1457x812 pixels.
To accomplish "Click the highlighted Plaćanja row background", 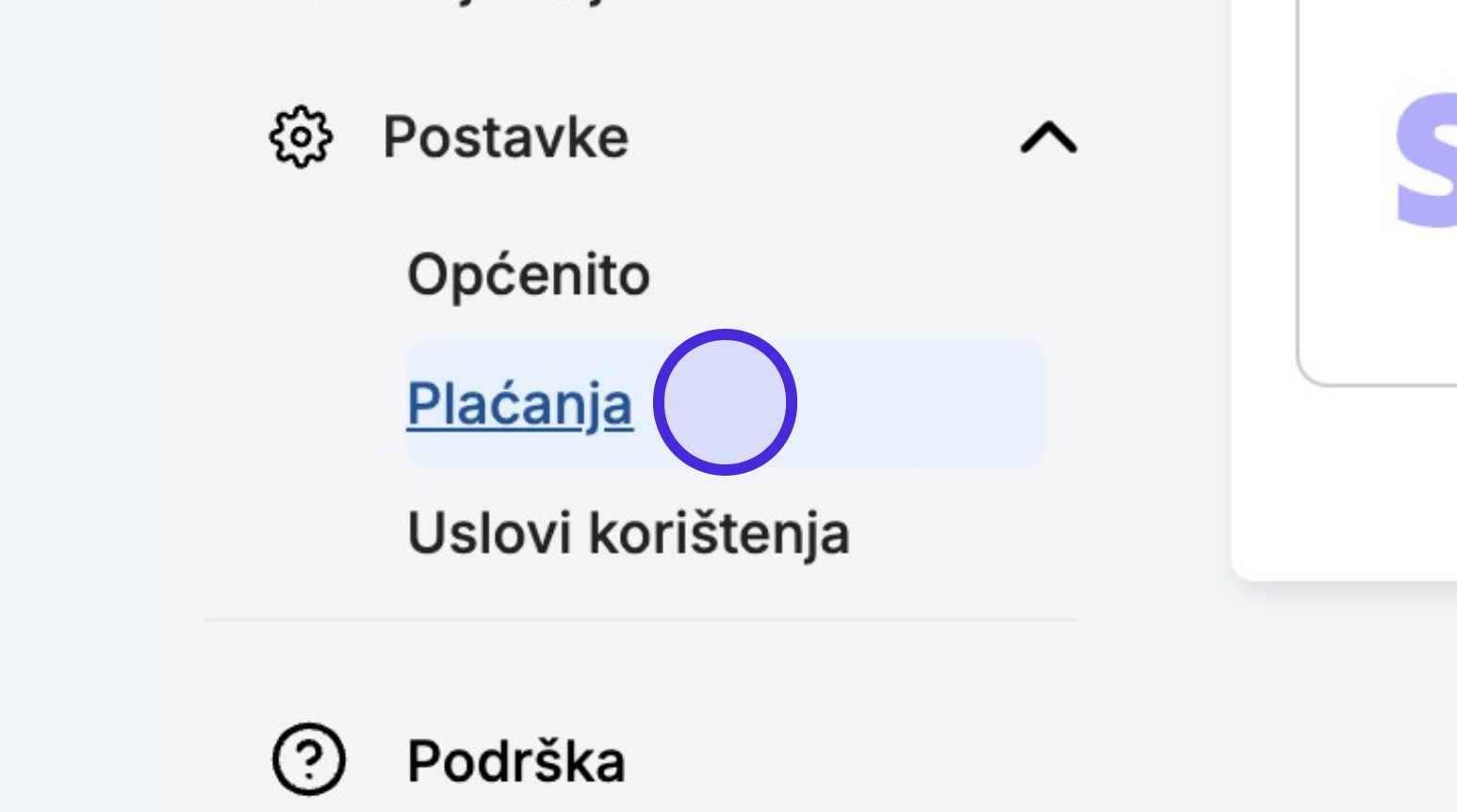I will tap(725, 403).
